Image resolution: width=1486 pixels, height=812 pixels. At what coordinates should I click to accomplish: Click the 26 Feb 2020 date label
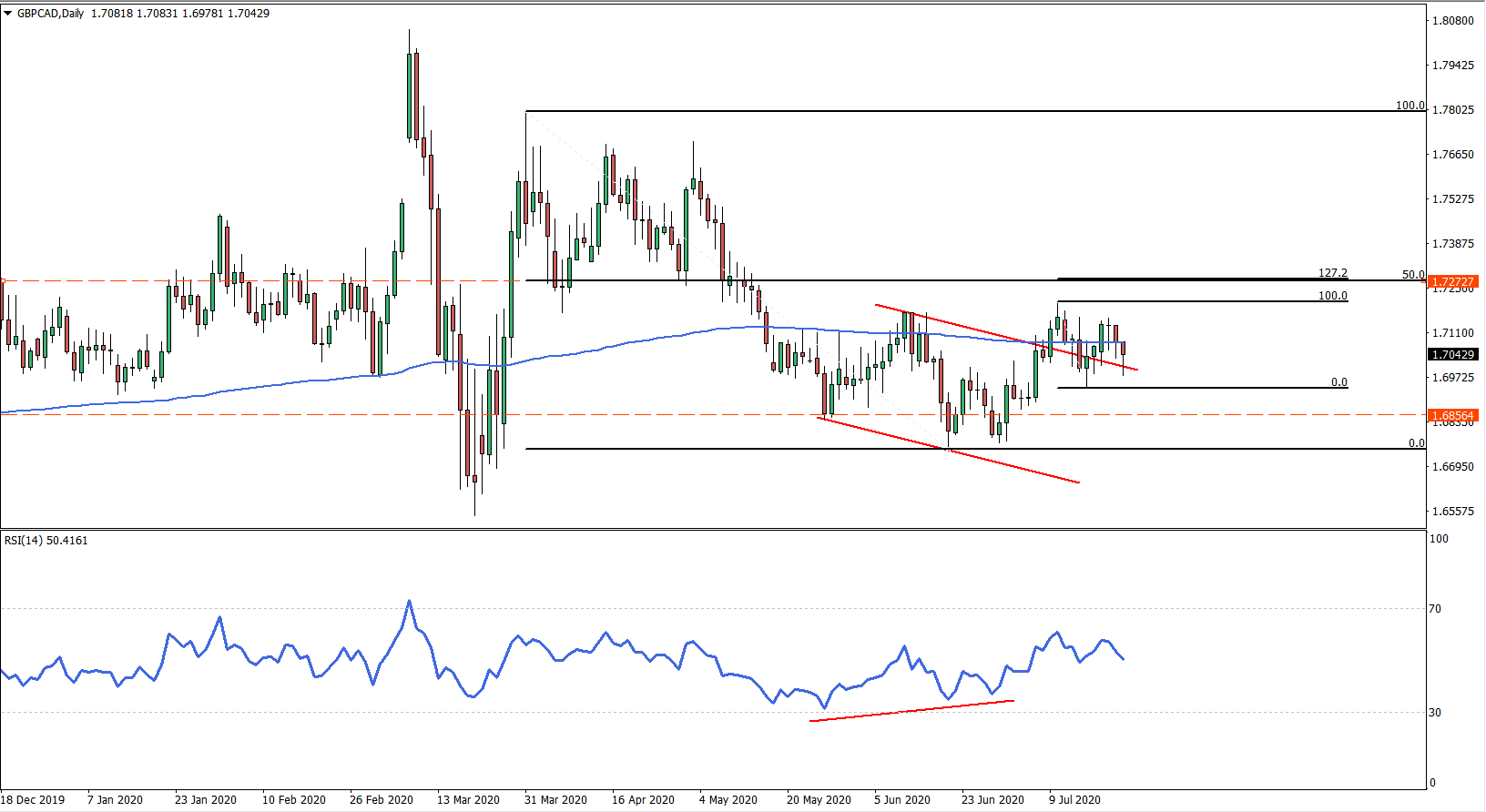(382, 800)
